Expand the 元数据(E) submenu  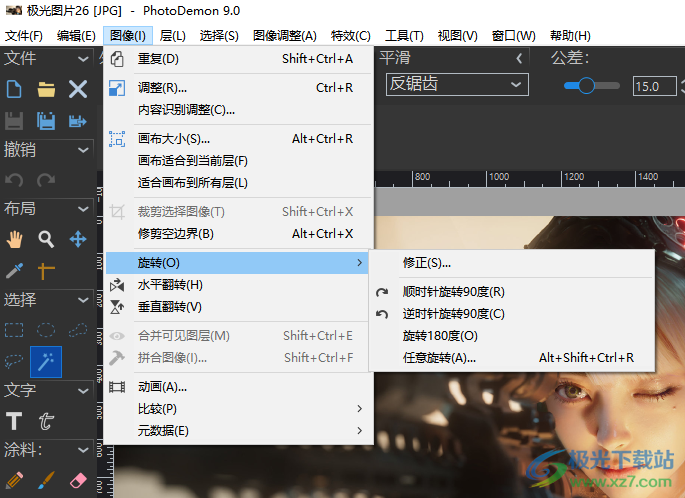239,431
